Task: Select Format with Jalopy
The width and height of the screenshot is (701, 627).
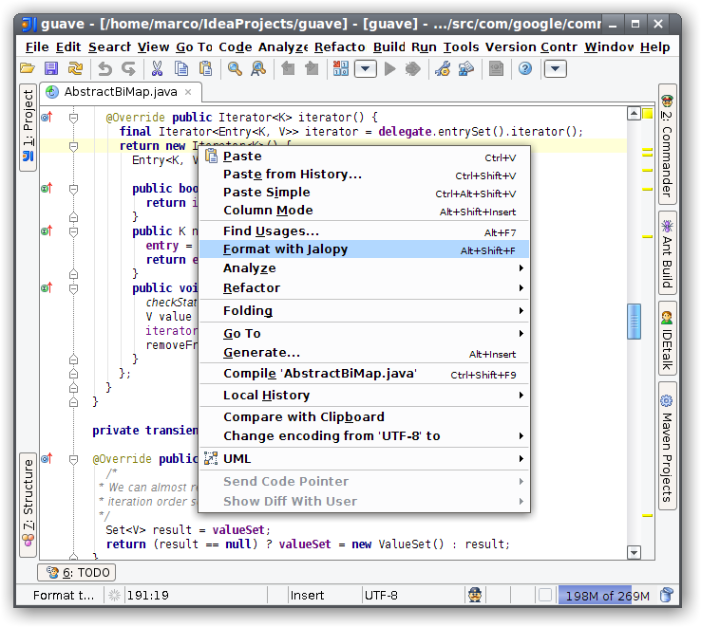Action: pos(364,249)
